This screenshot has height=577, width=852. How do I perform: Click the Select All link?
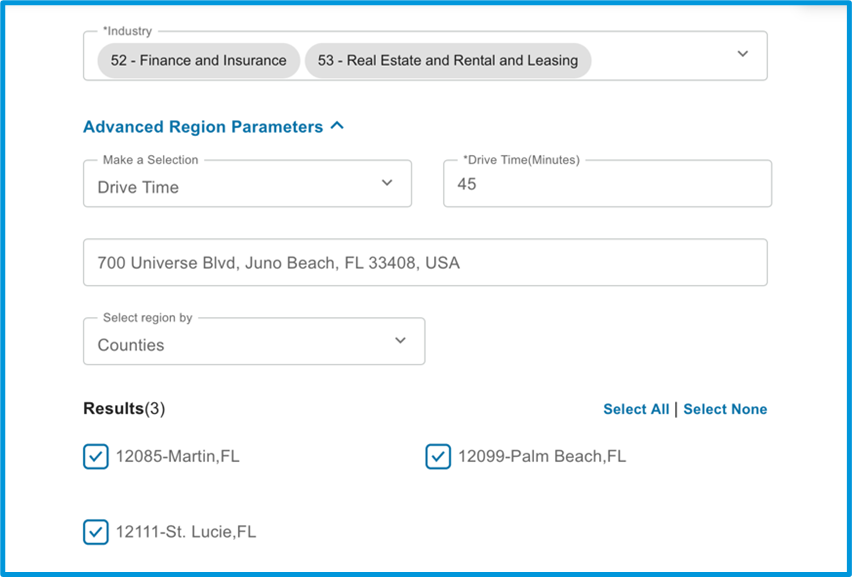(x=636, y=409)
